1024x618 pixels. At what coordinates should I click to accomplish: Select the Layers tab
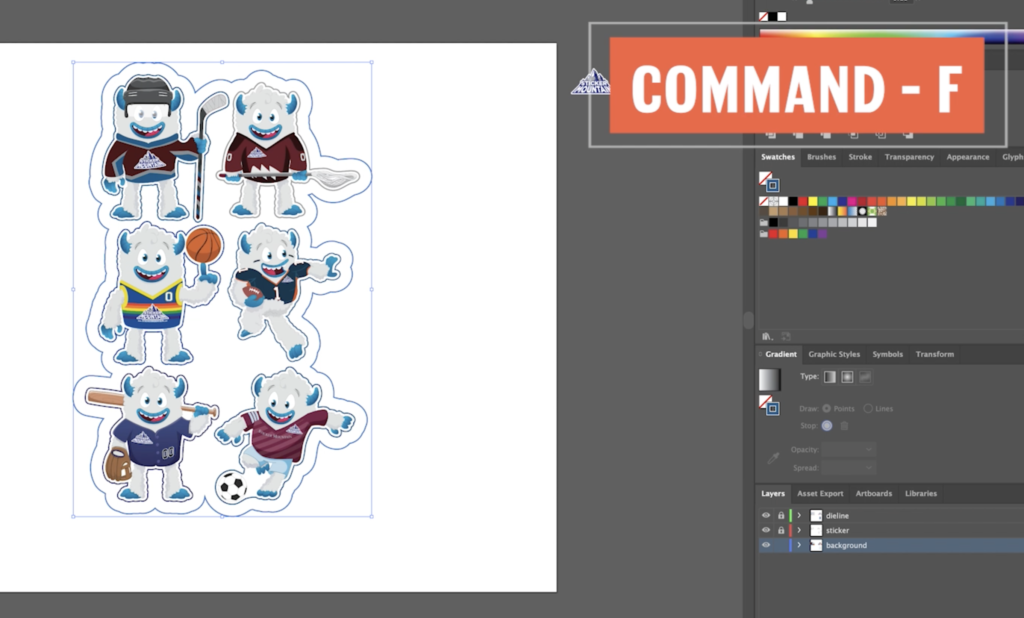point(773,493)
